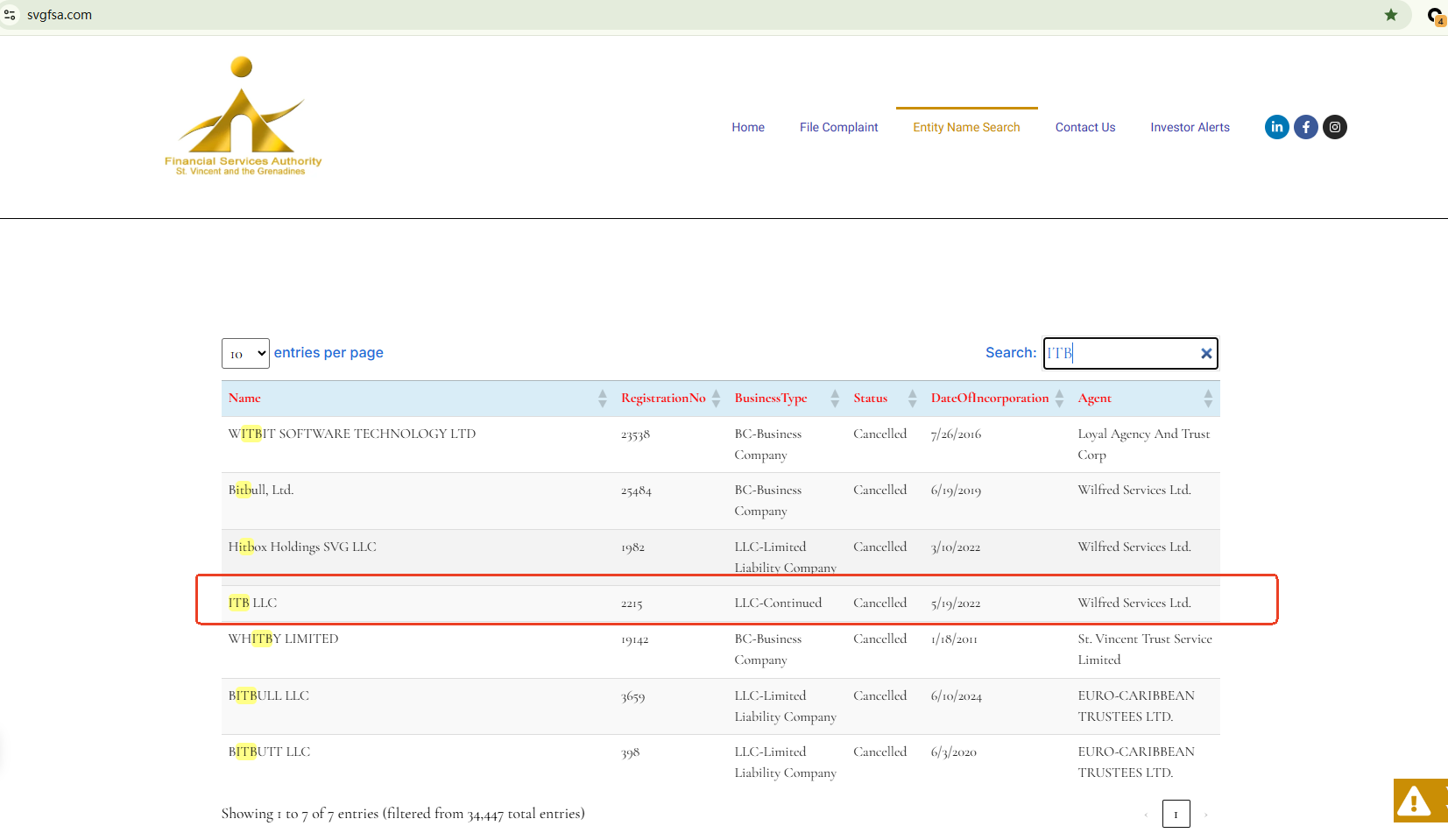Sort by BusinessType column header
The image size is (1448, 840).
click(771, 399)
